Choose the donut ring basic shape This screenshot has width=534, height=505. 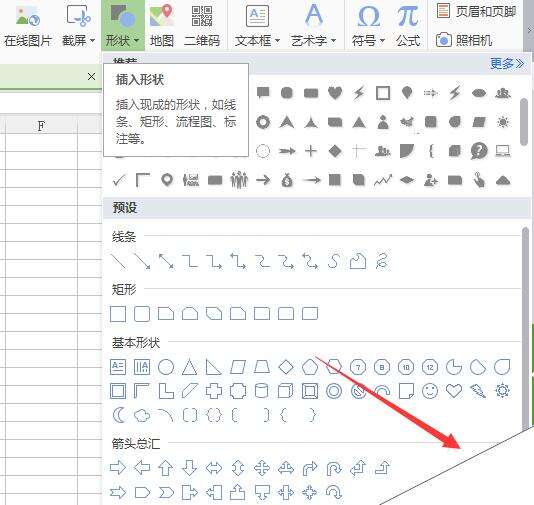click(334, 391)
